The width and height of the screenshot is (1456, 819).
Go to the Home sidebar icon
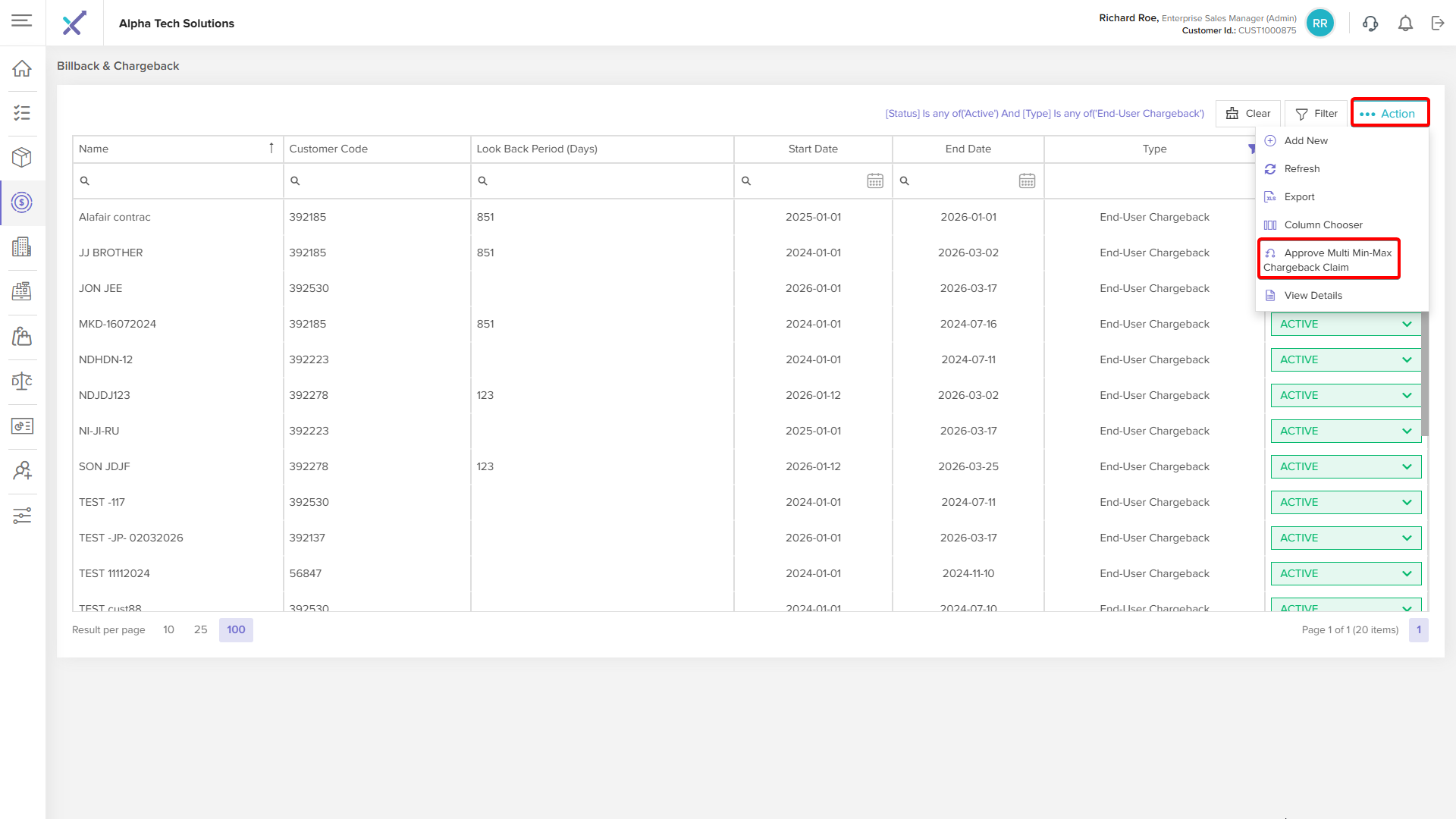(22, 68)
